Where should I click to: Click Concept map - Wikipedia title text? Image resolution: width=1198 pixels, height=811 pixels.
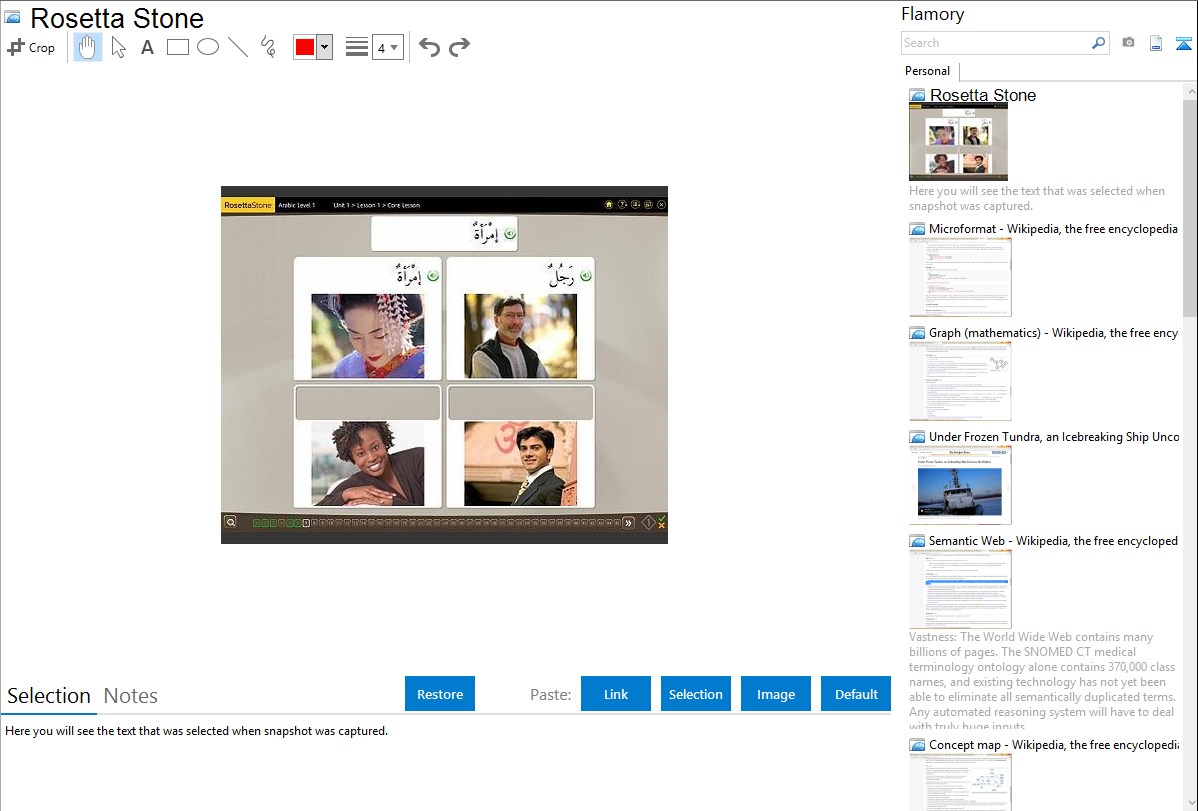[x=1053, y=744]
